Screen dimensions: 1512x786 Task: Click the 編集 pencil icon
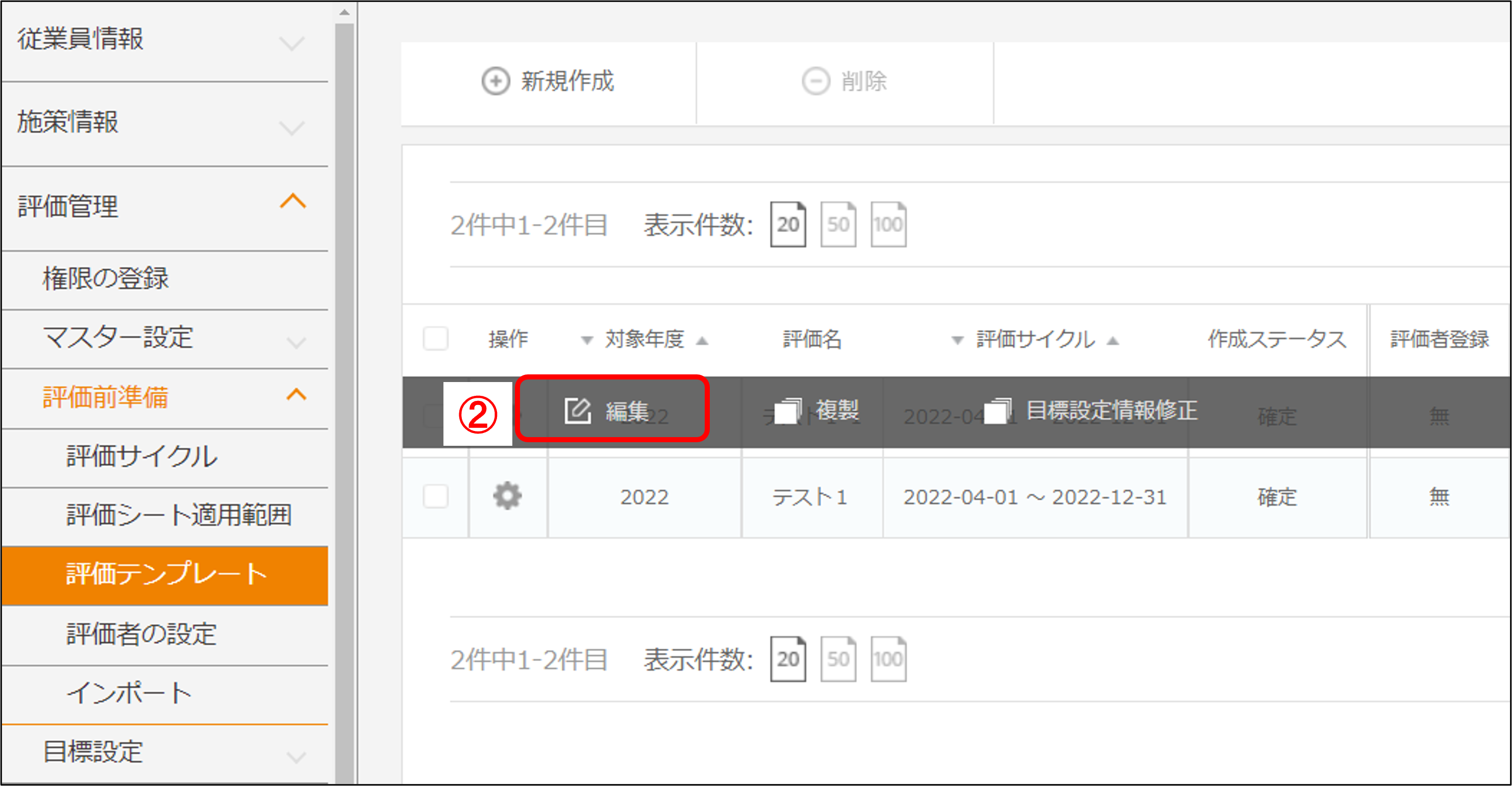(578, 411)
